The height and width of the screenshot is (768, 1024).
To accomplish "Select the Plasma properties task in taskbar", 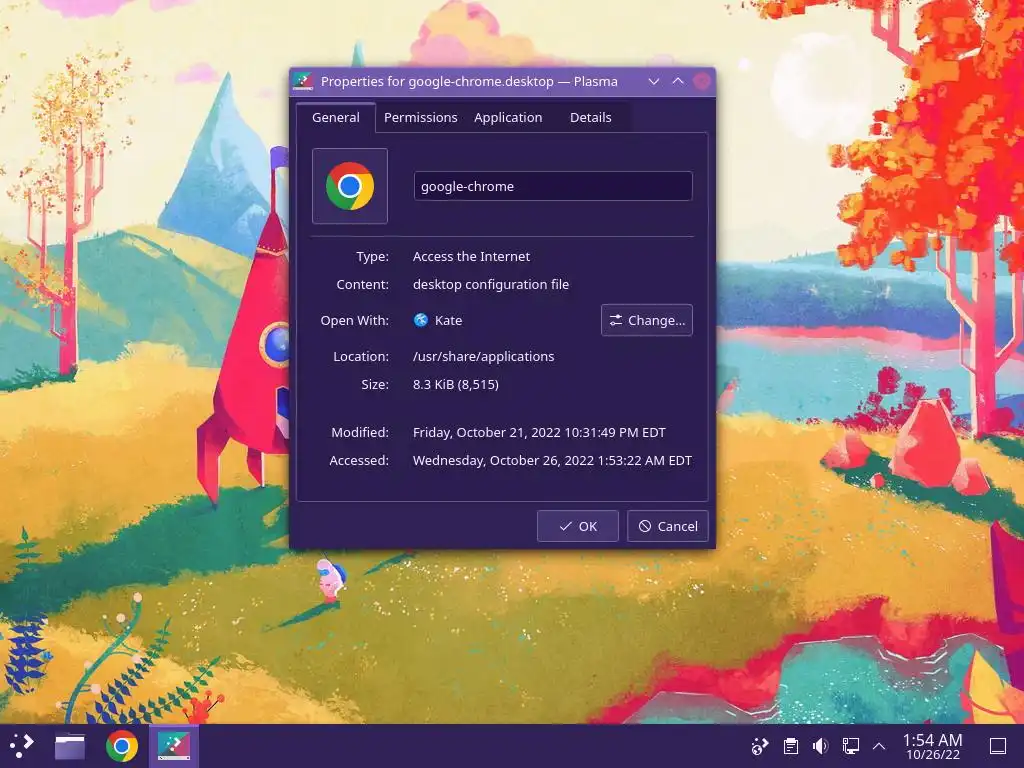I will 174,746.
